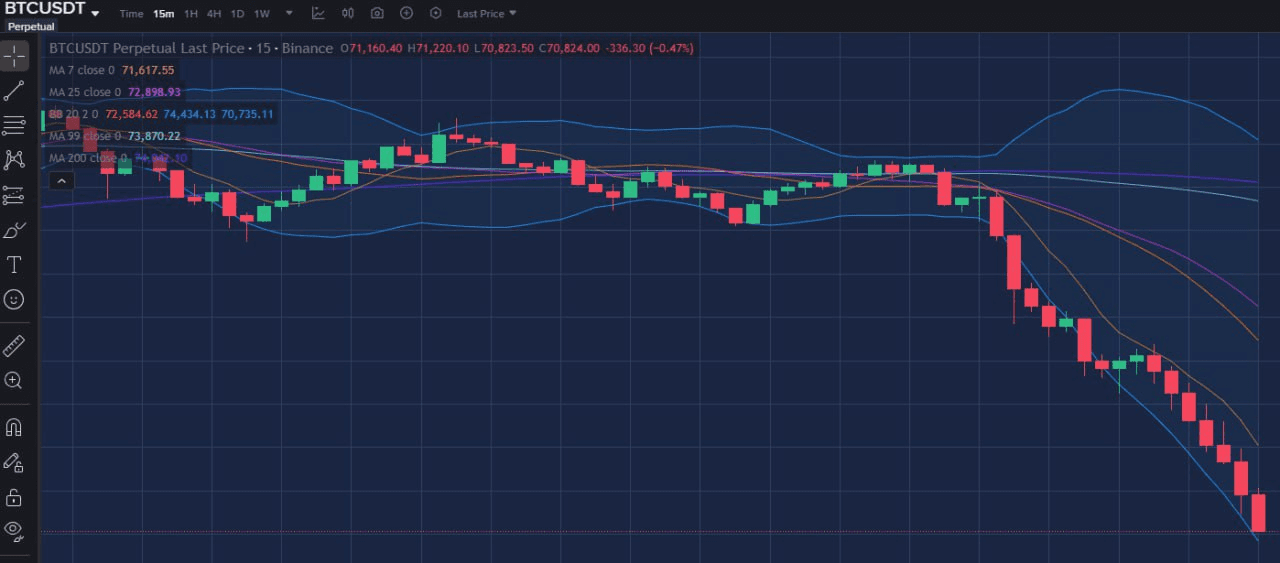
Task: Switch to the 1H timeframe
Action: click(190, 14)
